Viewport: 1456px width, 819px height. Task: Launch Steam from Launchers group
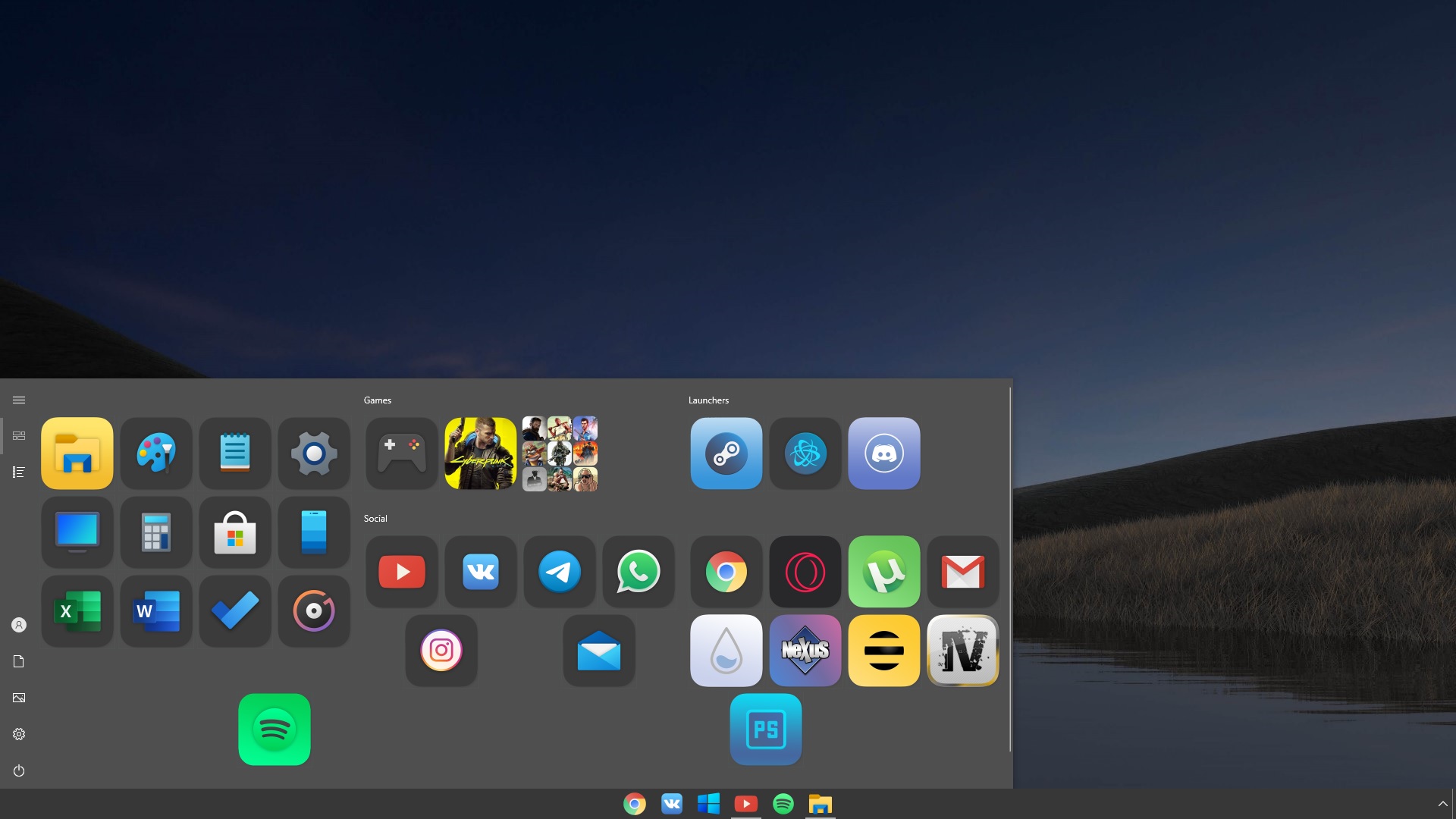tap(726, 453)
